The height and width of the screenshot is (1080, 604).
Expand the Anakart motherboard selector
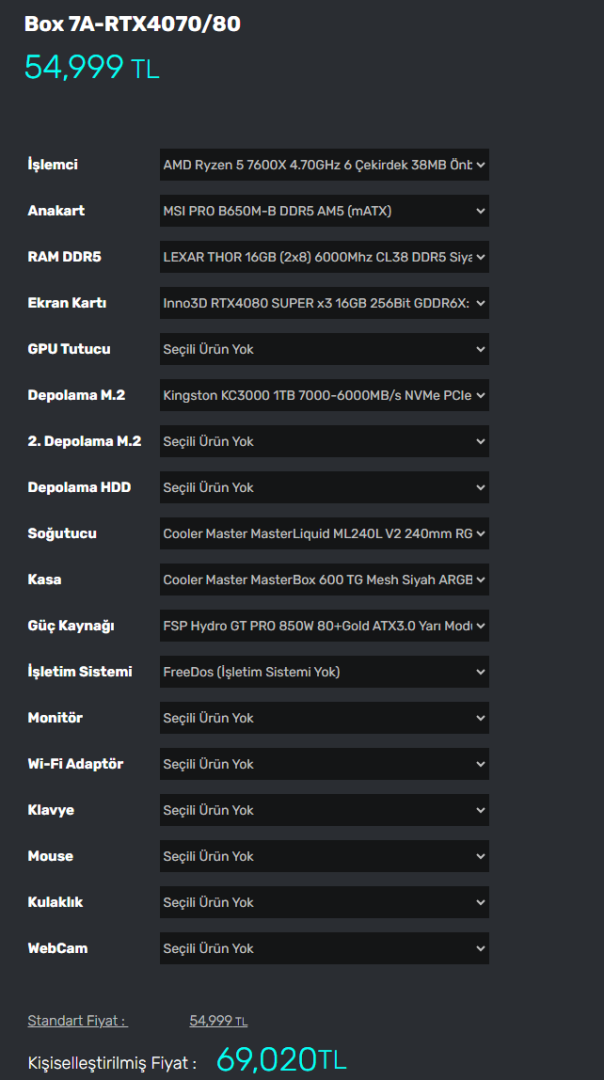coord(324,211)
